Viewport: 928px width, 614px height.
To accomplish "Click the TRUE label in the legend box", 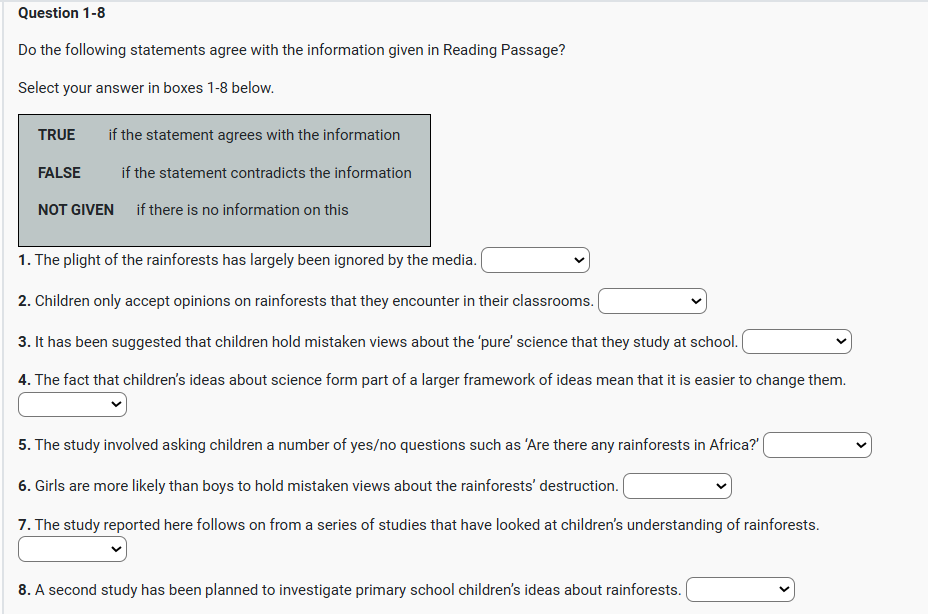I will pos(56,135).
